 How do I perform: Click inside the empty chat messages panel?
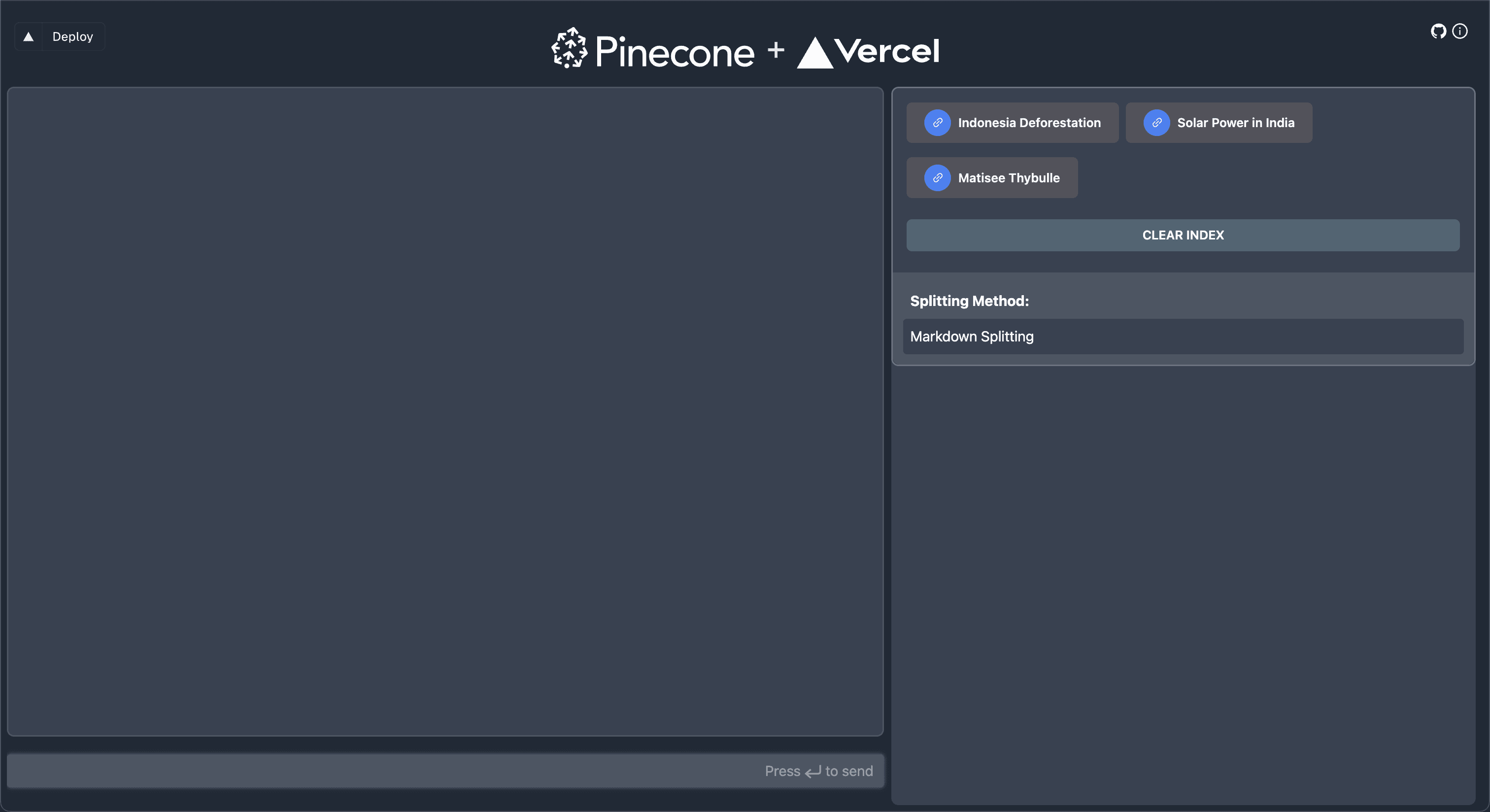point(445,410)
